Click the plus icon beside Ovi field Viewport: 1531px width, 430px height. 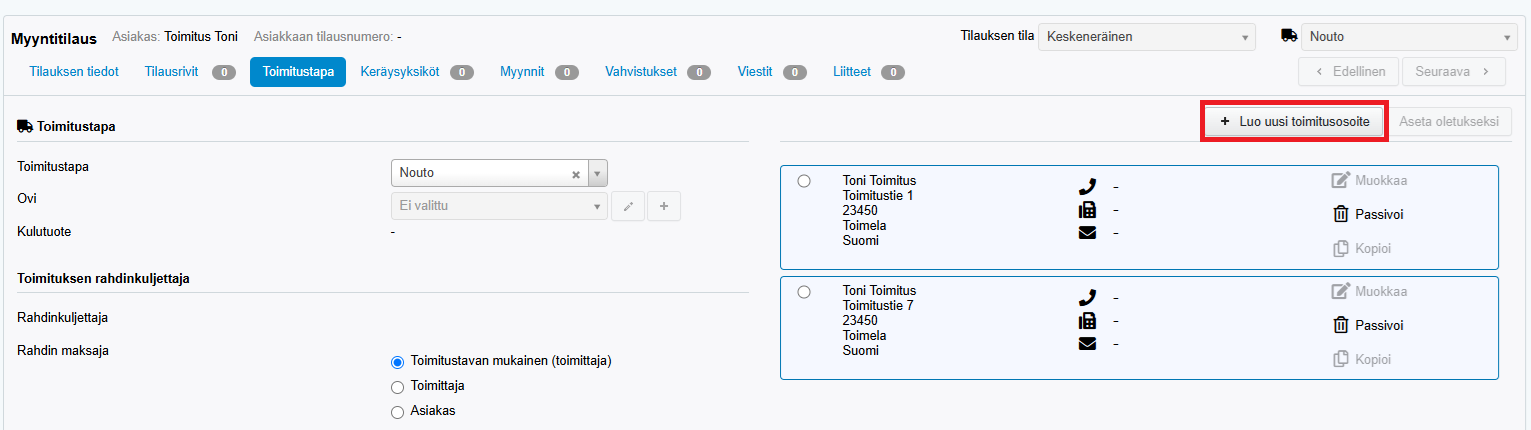[x=664, y=207]
